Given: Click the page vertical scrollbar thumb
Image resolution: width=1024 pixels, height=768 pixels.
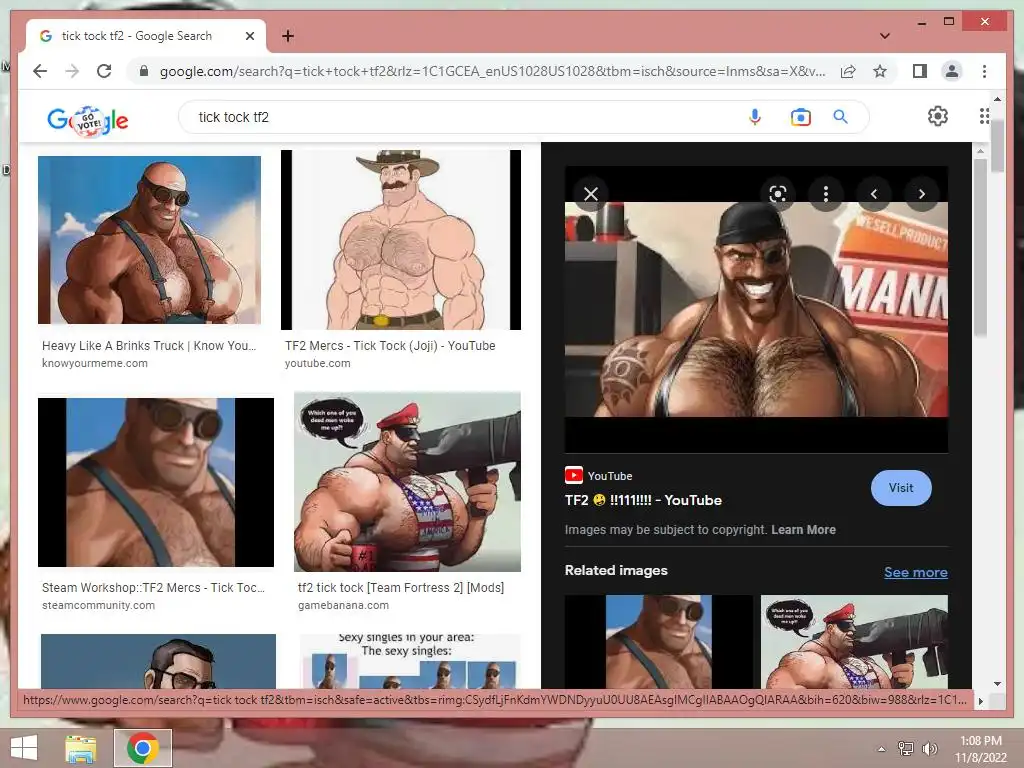Looking at the screenshot, I should [x=997, y=146].
